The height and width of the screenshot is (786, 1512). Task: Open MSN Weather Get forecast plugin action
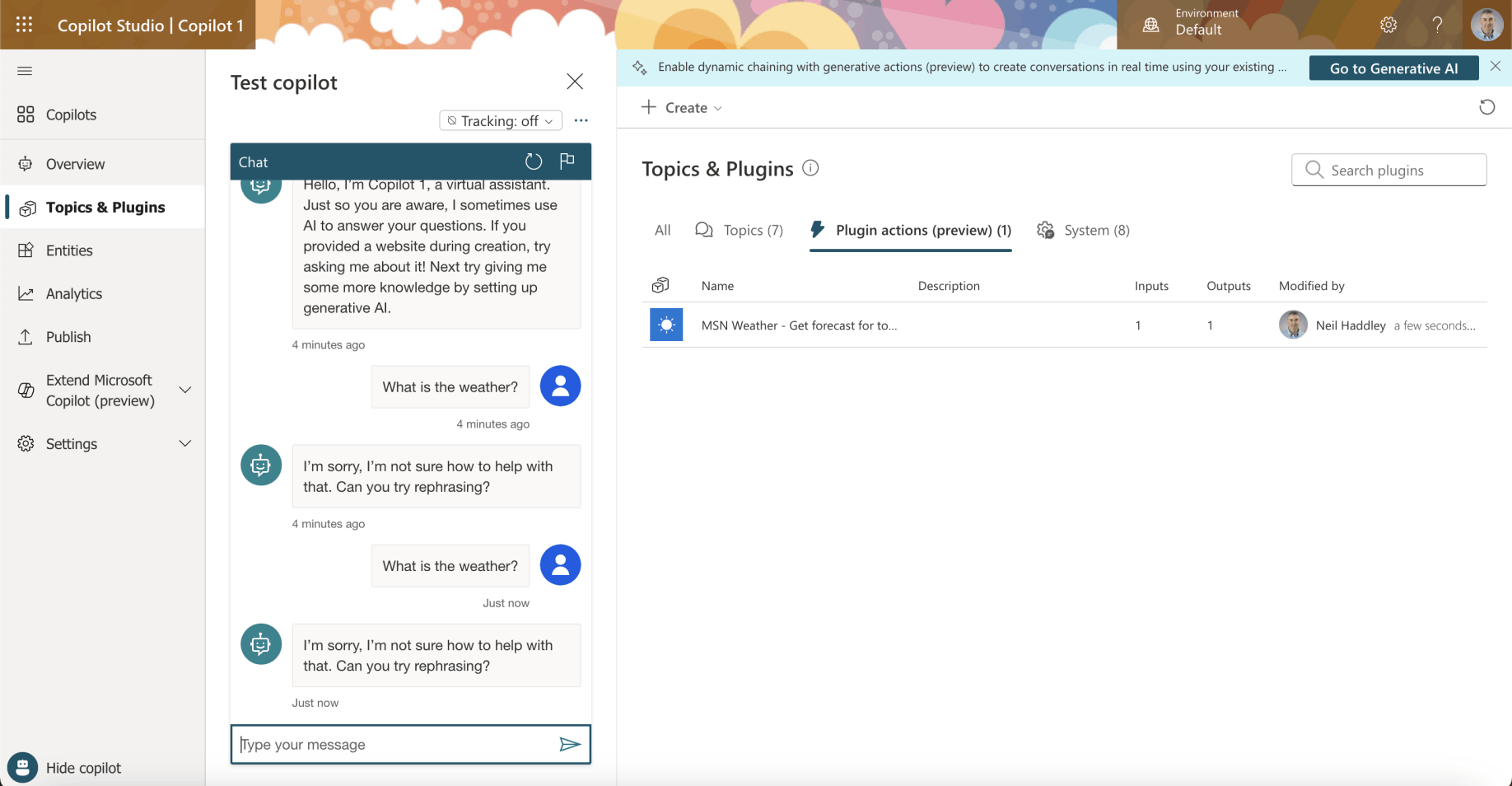pos(798,325)
